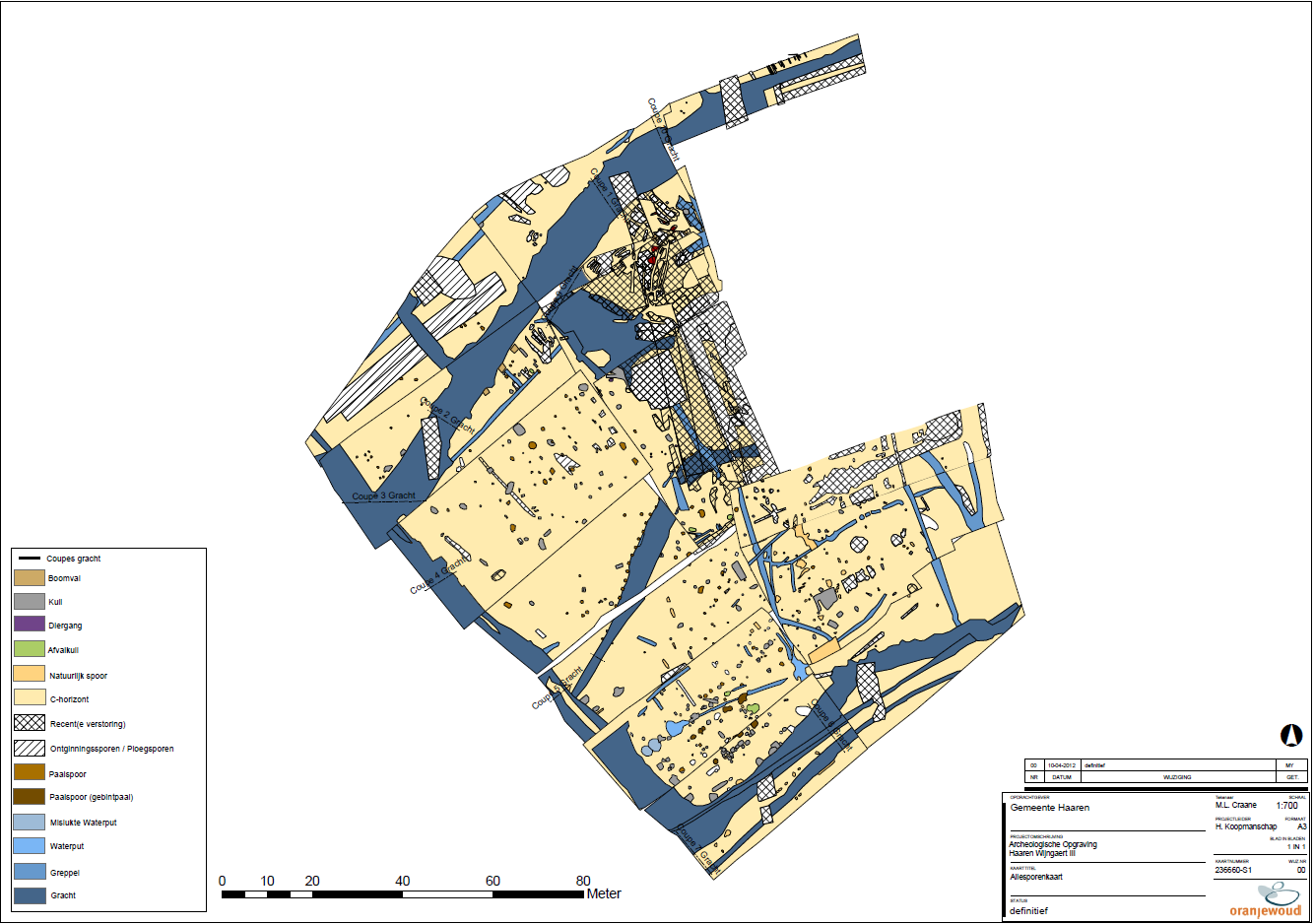Click the 'GET.' column header
Screen dimensions: 1315x924
(x=1292, y=777)
